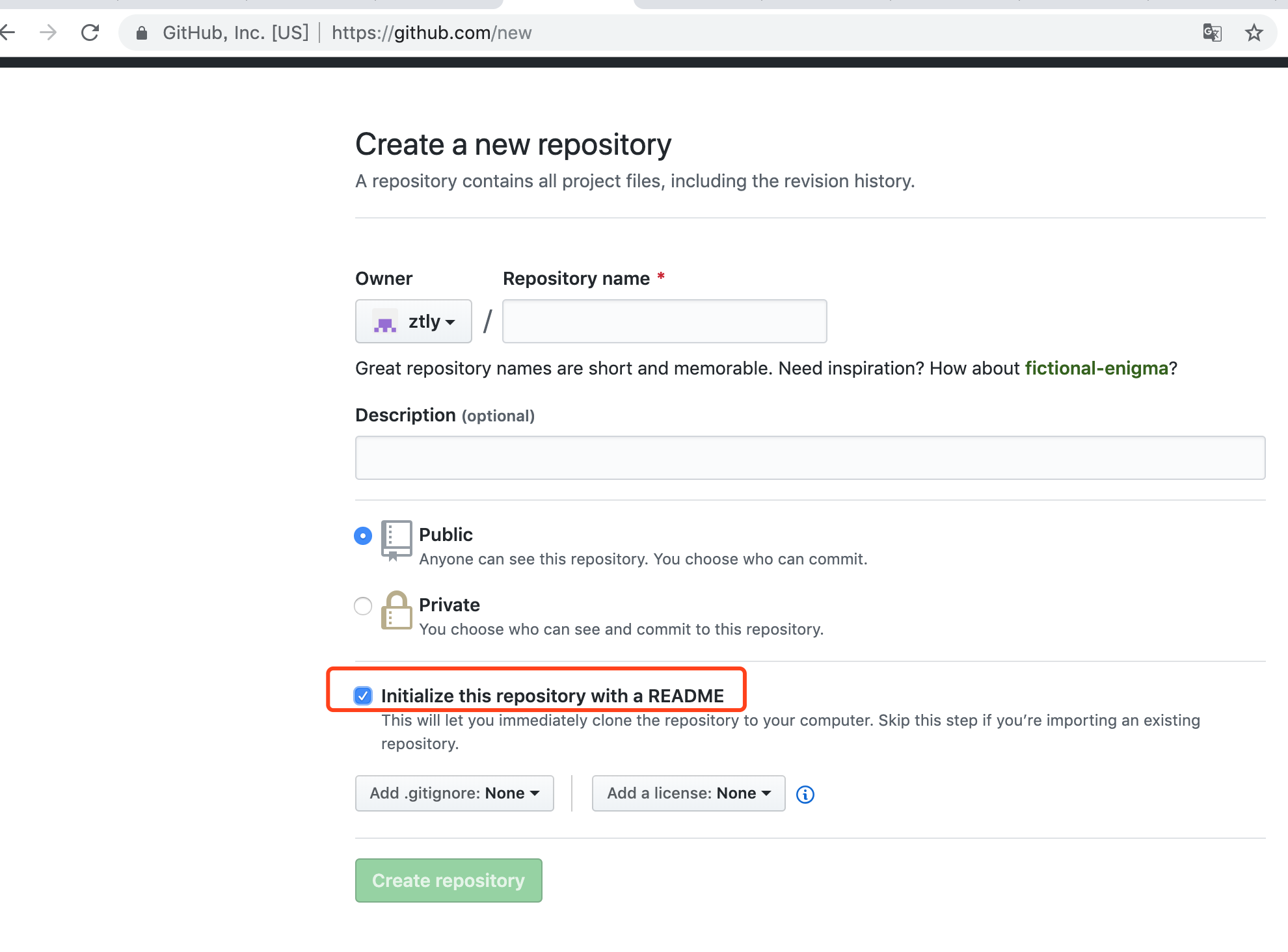Click the github.com/new address bar
The image size is (1288, 952).
pos(585,33)
